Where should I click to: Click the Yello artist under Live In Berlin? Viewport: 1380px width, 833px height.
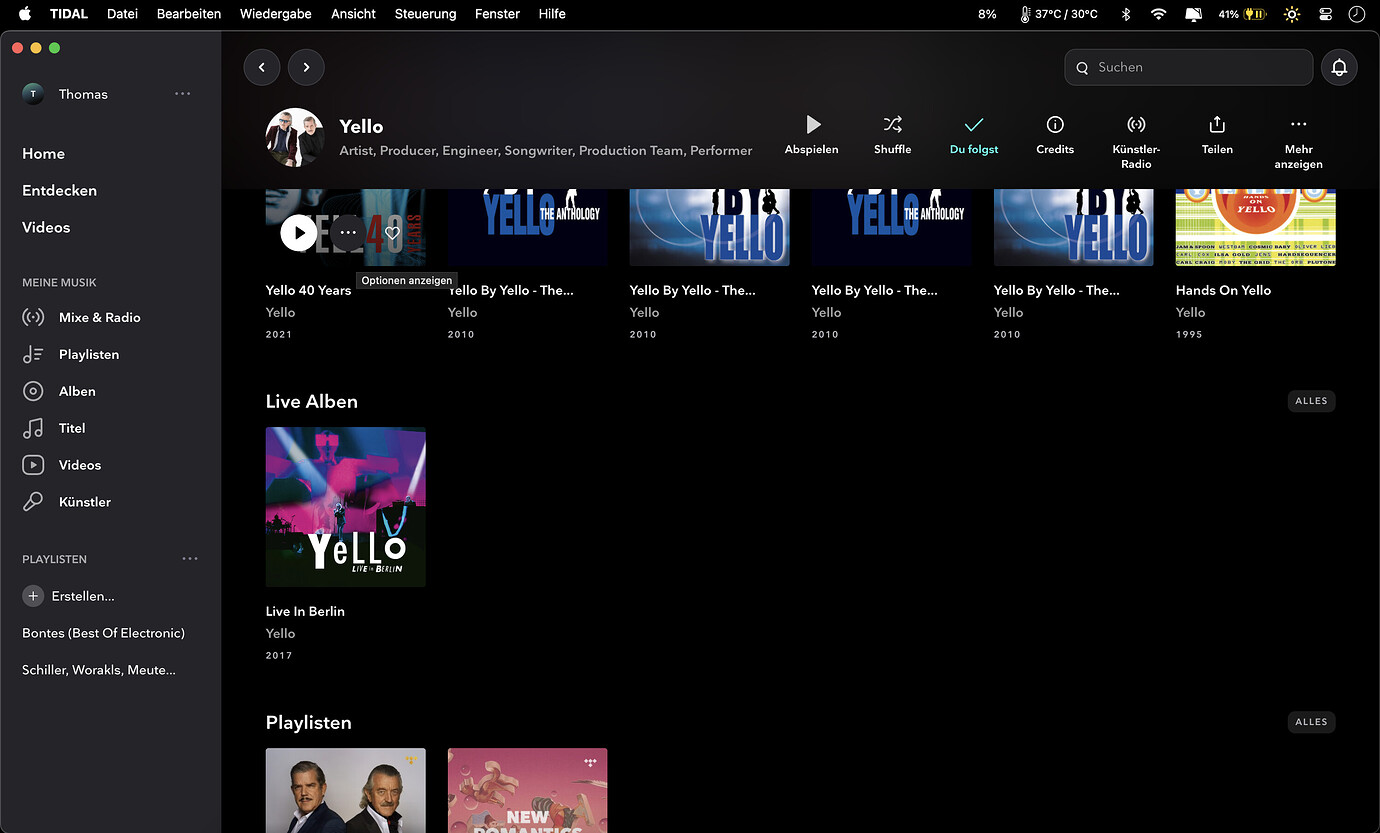[280, 633]
